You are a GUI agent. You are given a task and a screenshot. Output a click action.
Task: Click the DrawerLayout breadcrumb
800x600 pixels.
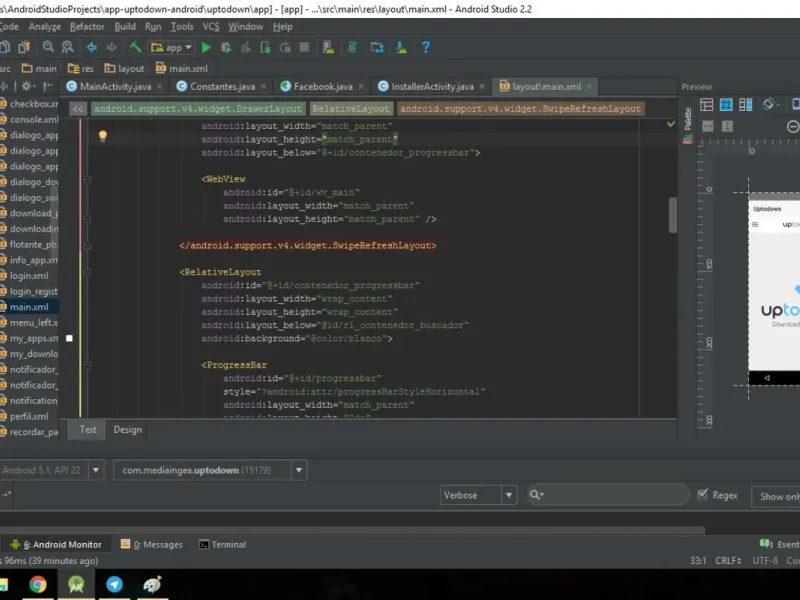[198, 109]
